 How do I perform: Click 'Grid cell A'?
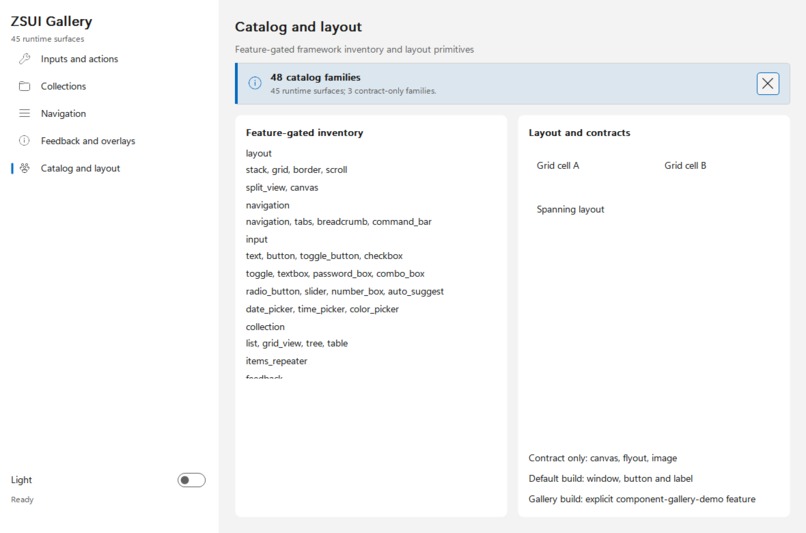pyautogui.click(x=558, y=166)
